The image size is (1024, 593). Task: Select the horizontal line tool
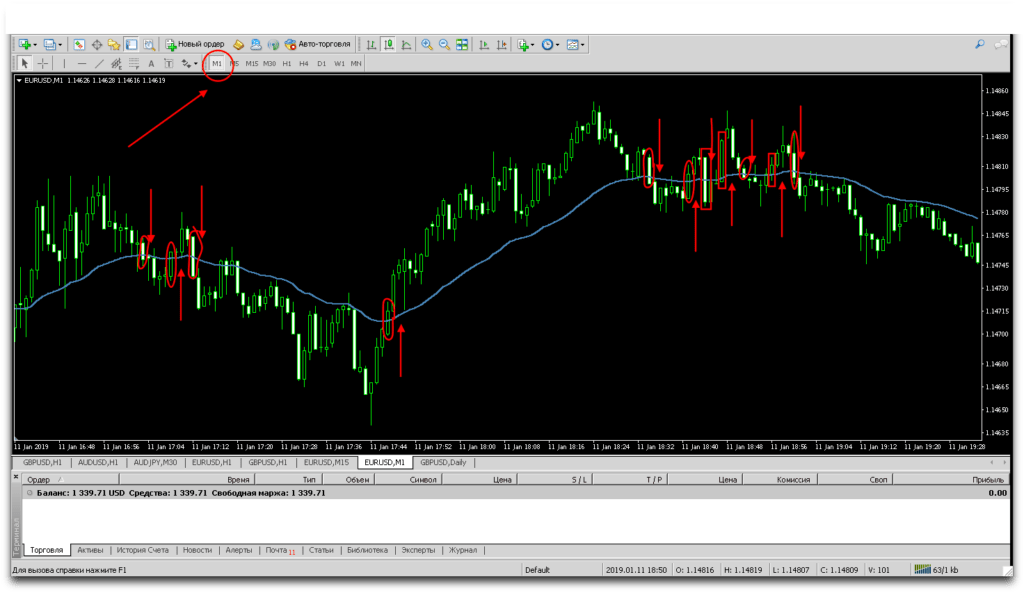(x=82, y=63)
